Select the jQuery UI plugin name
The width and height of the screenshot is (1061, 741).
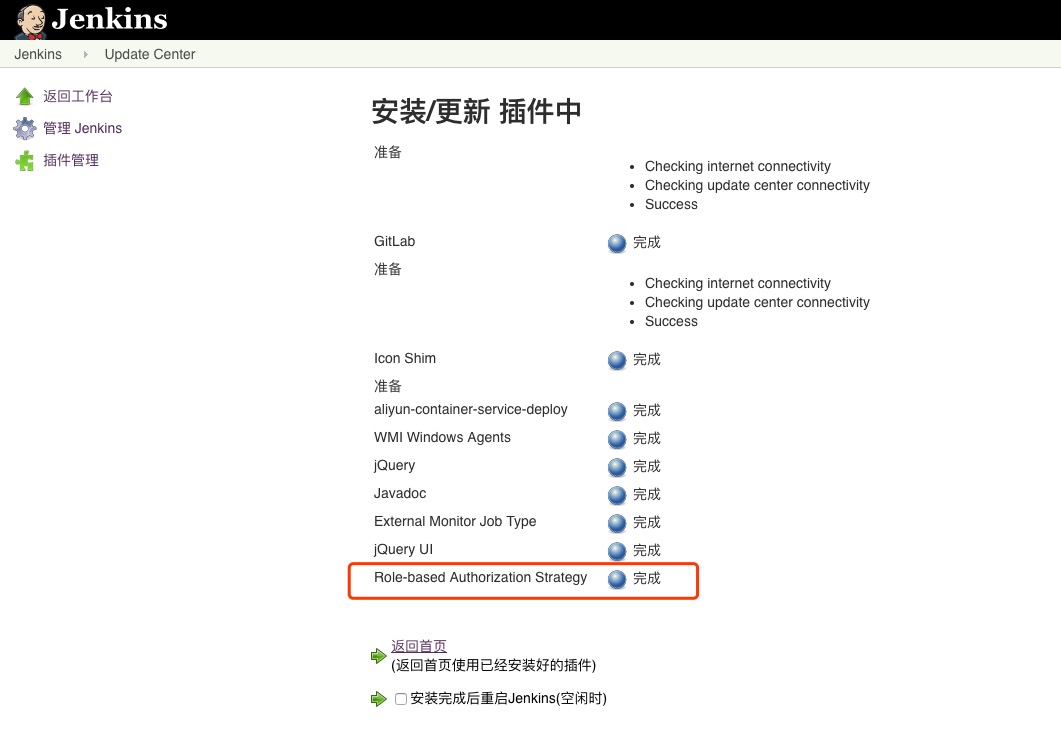point(403,549)
